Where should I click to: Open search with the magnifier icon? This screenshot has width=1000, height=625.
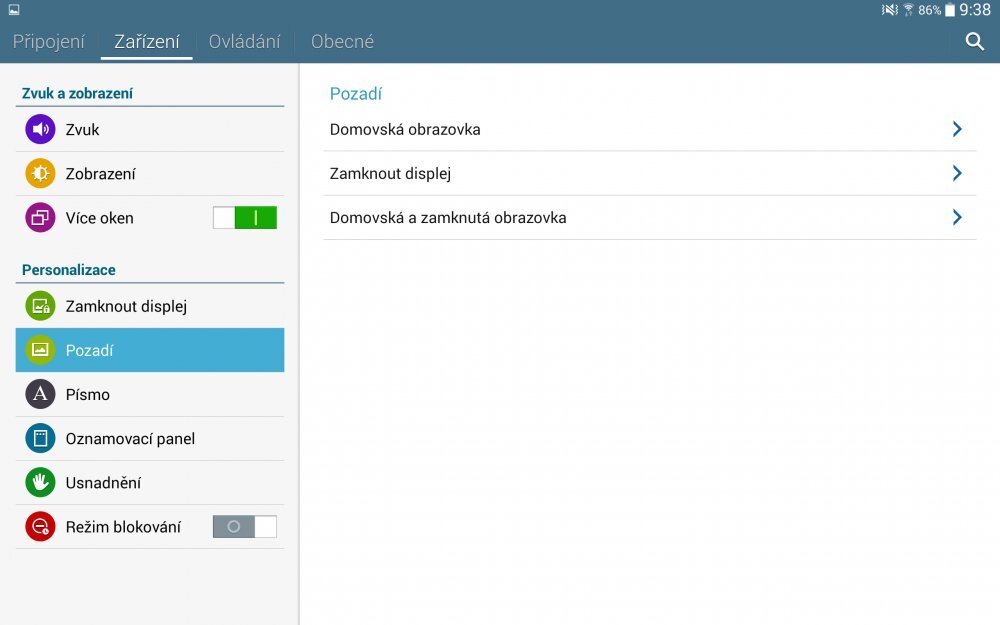975,42
